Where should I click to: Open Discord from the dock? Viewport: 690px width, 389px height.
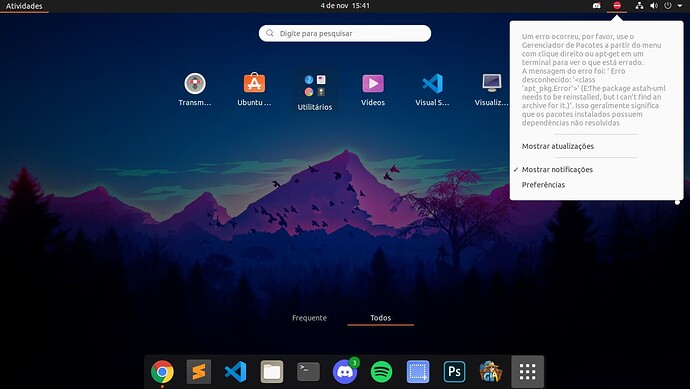coord(345,372)
